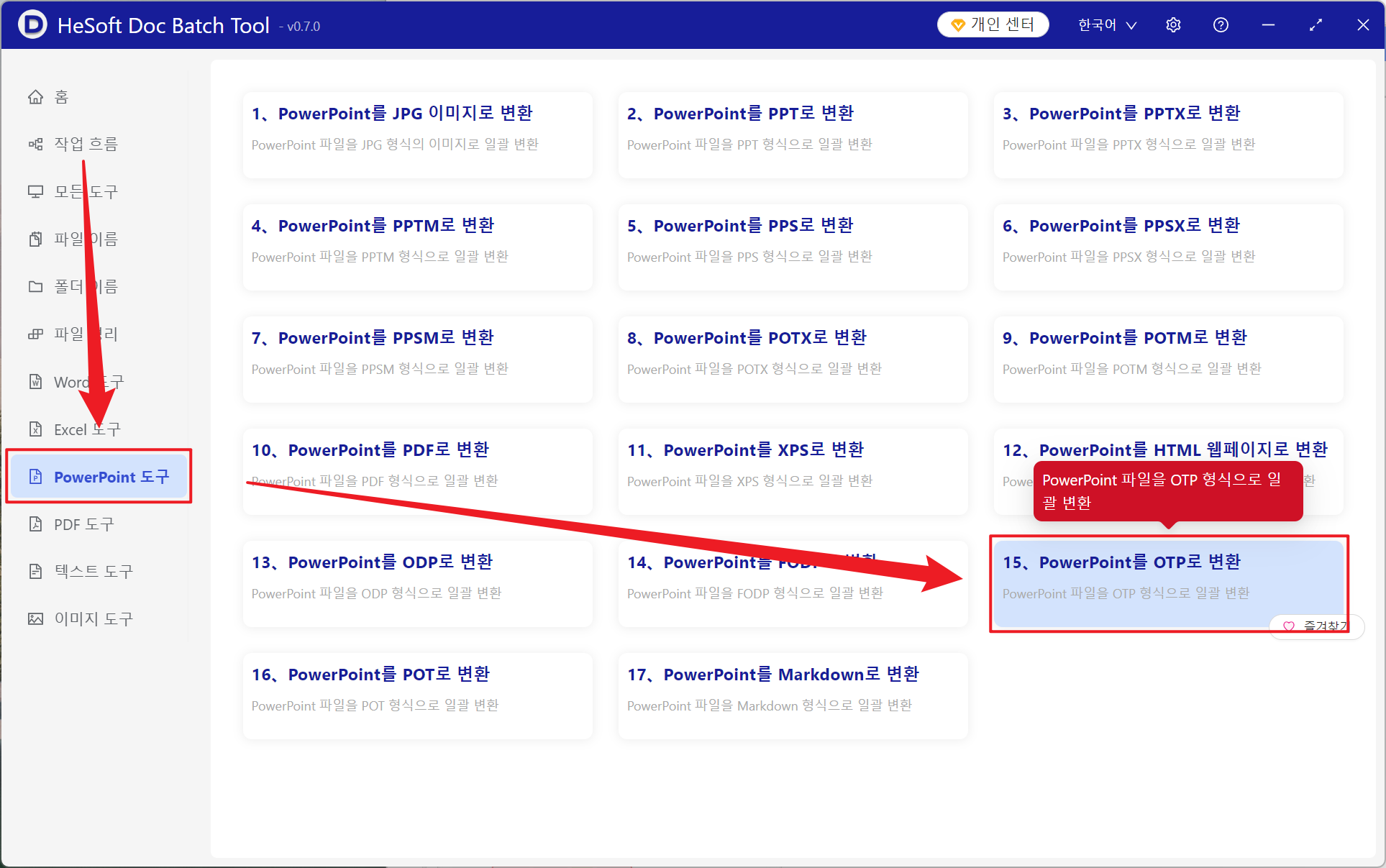1386x868 pixels.
Task: Open PowerPoint를 PPT로 변환 tool
Action: pos(793,134)
